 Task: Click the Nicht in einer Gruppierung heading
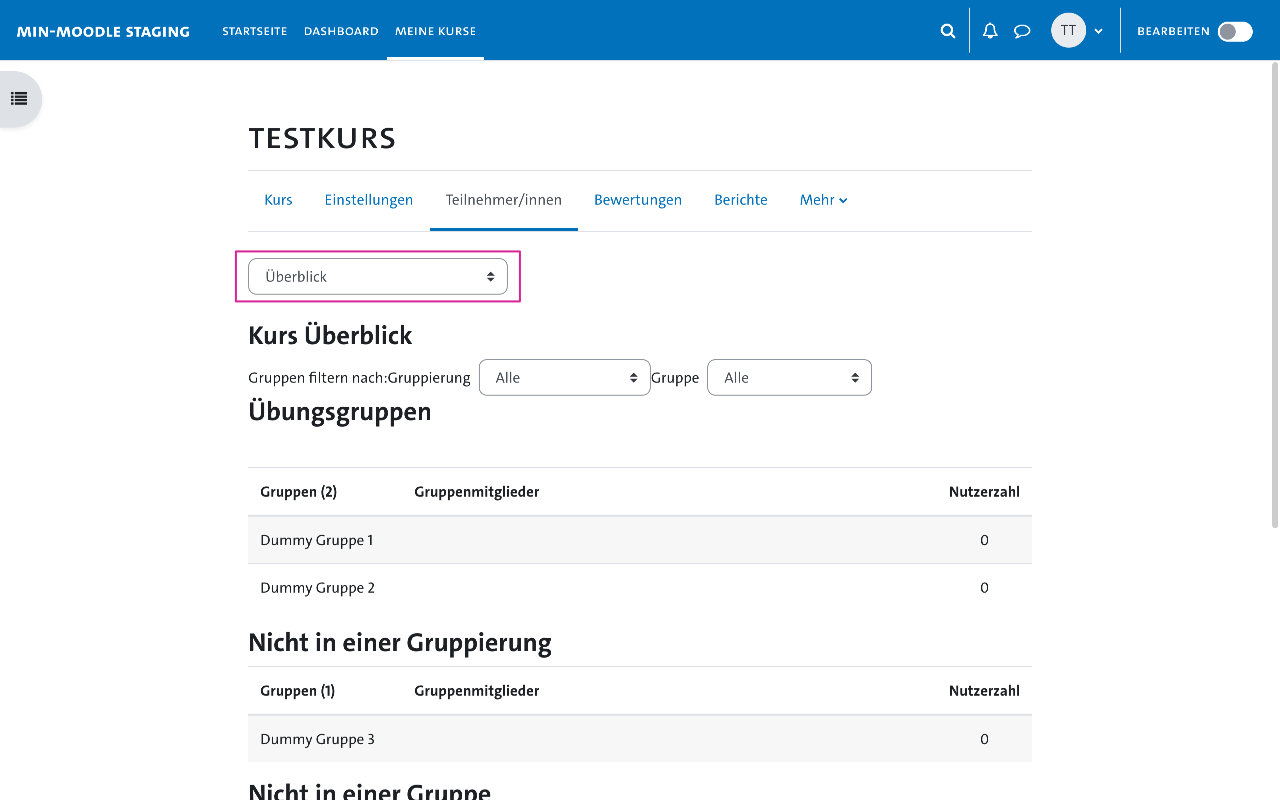[400, 642]
